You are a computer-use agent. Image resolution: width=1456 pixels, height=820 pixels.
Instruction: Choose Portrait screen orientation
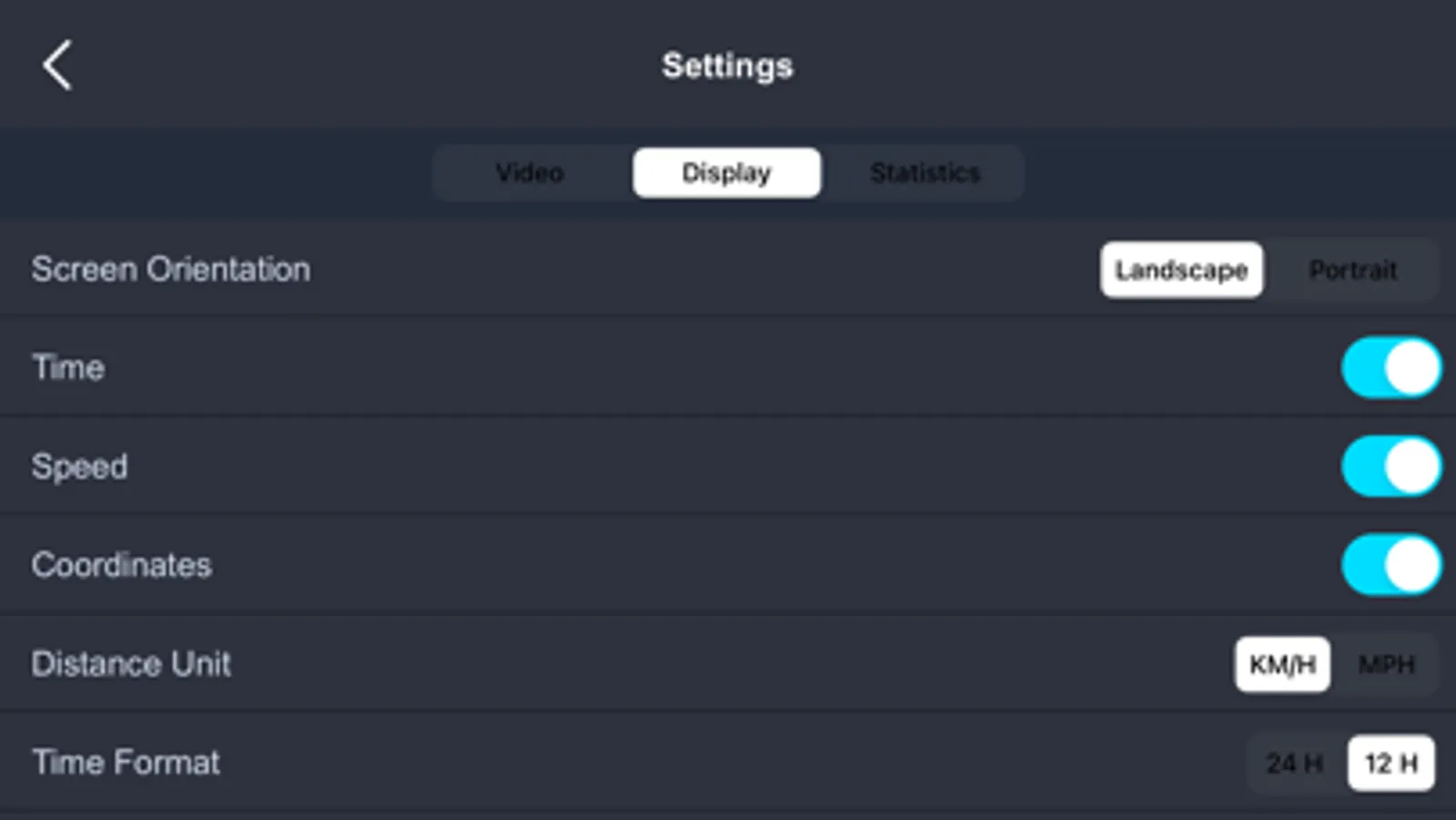tap(1352, 270)
